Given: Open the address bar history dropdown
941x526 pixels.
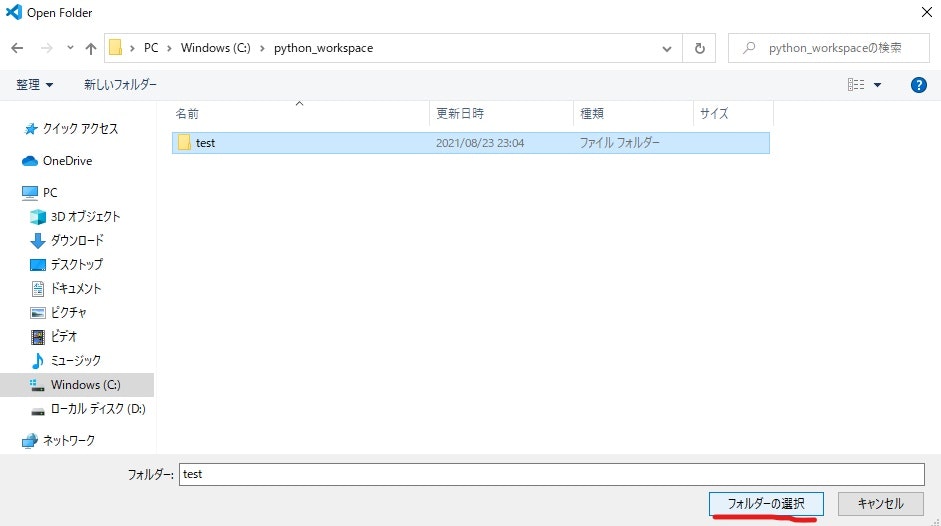Looking at the screenshot, I should pos(667,49).
